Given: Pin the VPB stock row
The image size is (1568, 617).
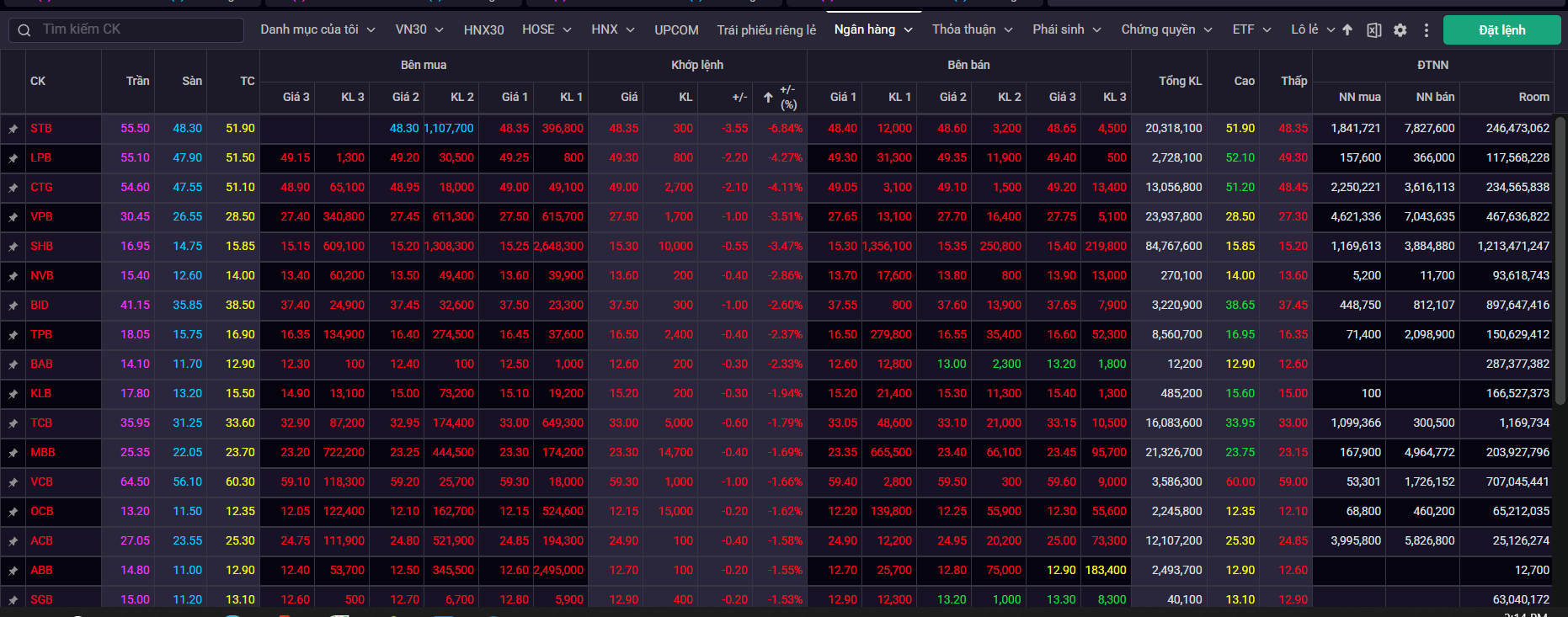Looking at the screenshot, I should pyautogui.click(x=13, y=217).
